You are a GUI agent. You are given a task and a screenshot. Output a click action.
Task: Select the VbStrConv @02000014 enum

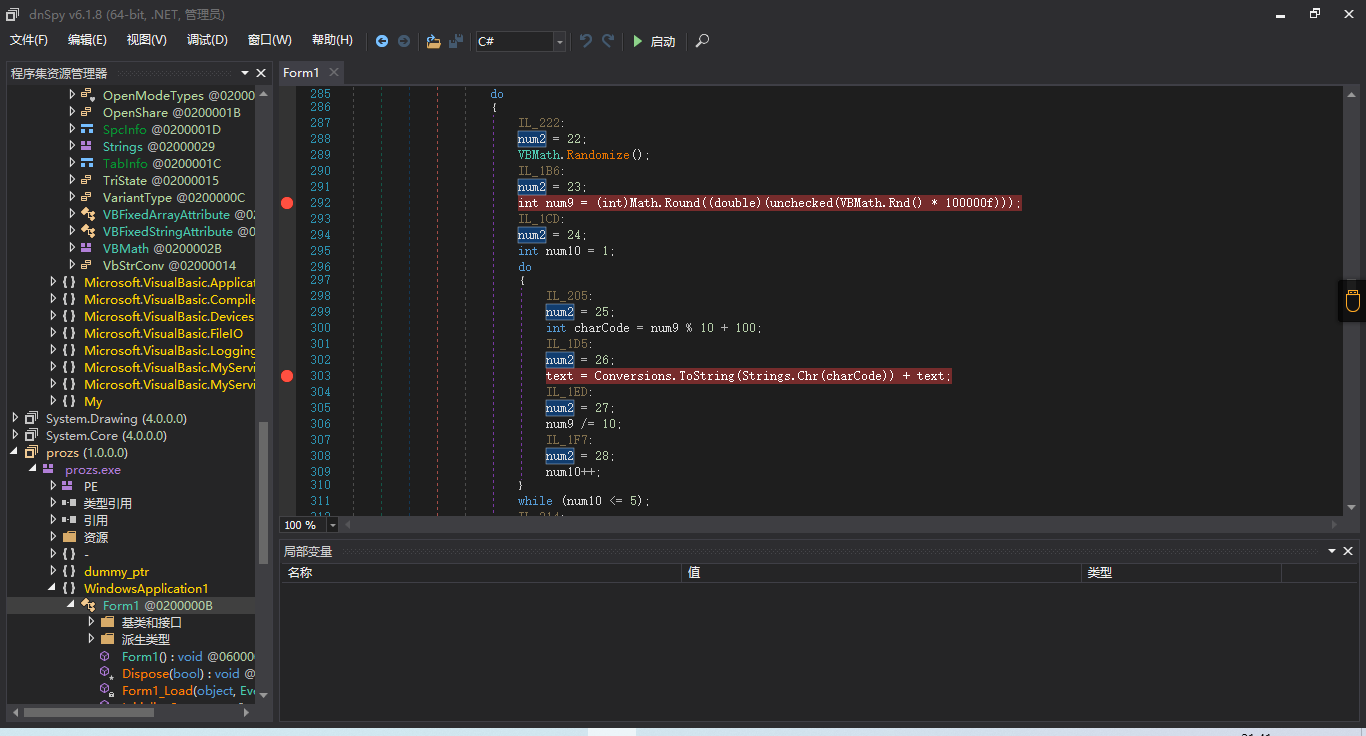[x=169, y=265]
